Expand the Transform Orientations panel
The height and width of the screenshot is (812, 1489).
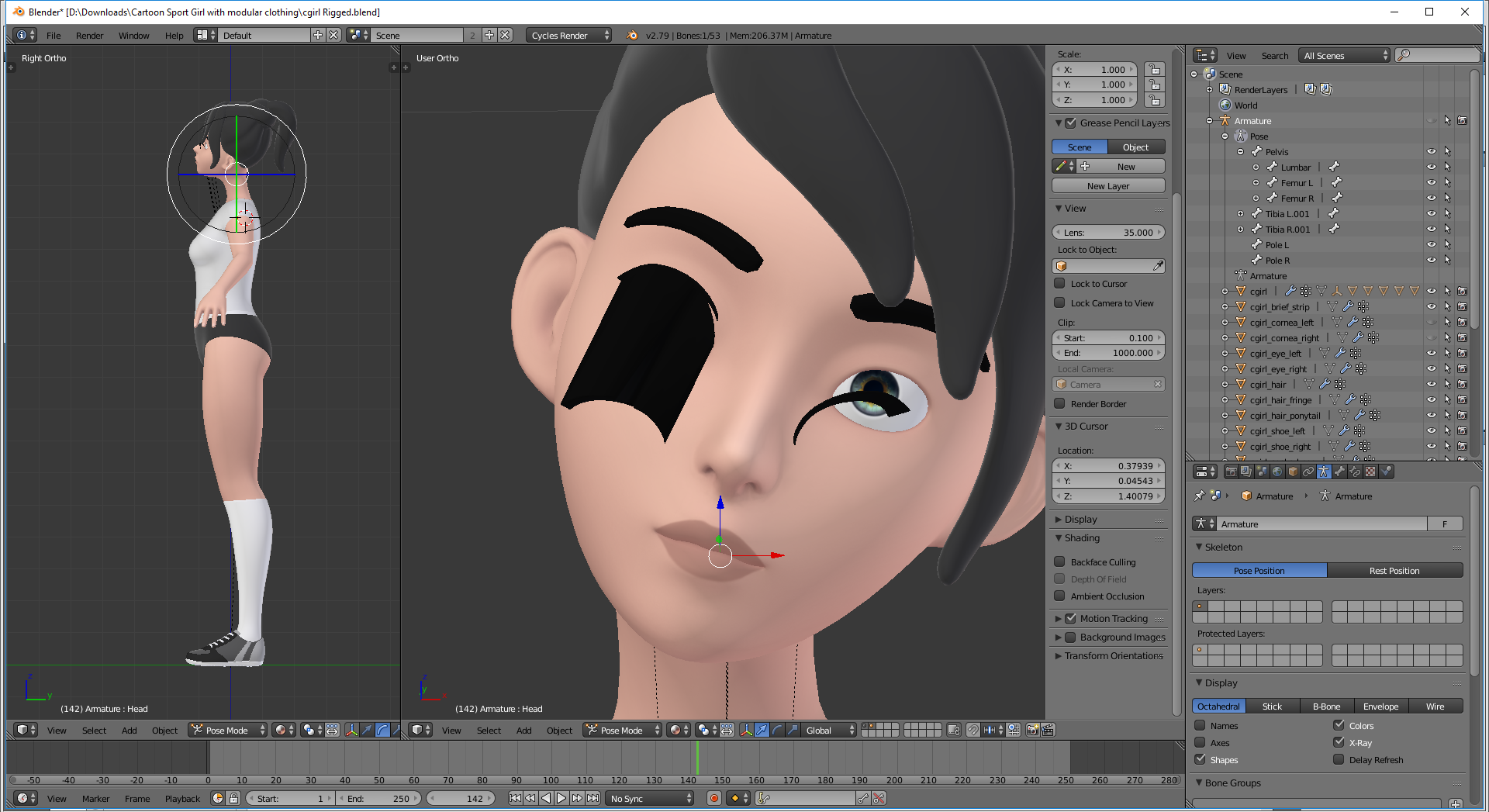1059,656
